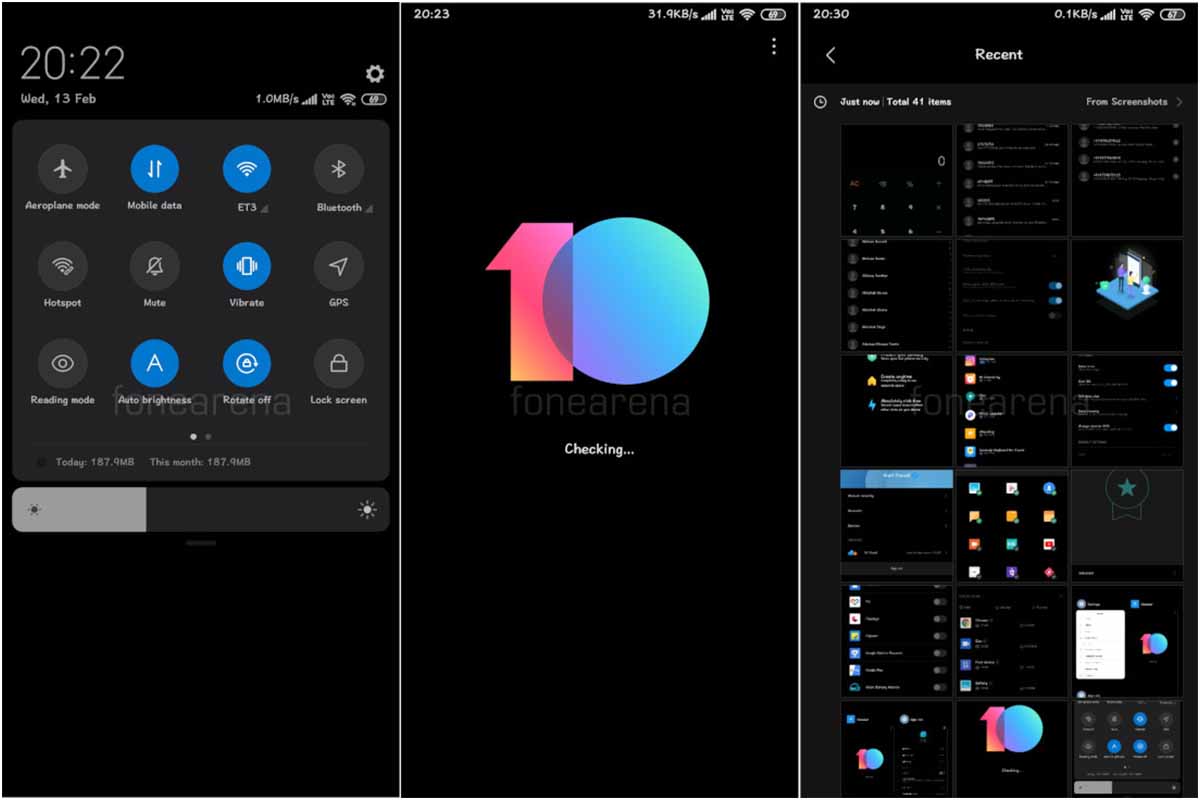The width and height of the screenshot is (1200, 800).
Task: Turn off Mobile data tile
Action: pos(155,169)
